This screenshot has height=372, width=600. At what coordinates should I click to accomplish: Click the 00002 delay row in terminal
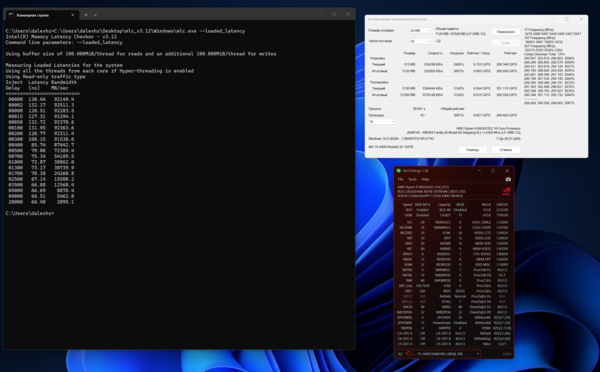pyautogui.click(x=41, y=105)
